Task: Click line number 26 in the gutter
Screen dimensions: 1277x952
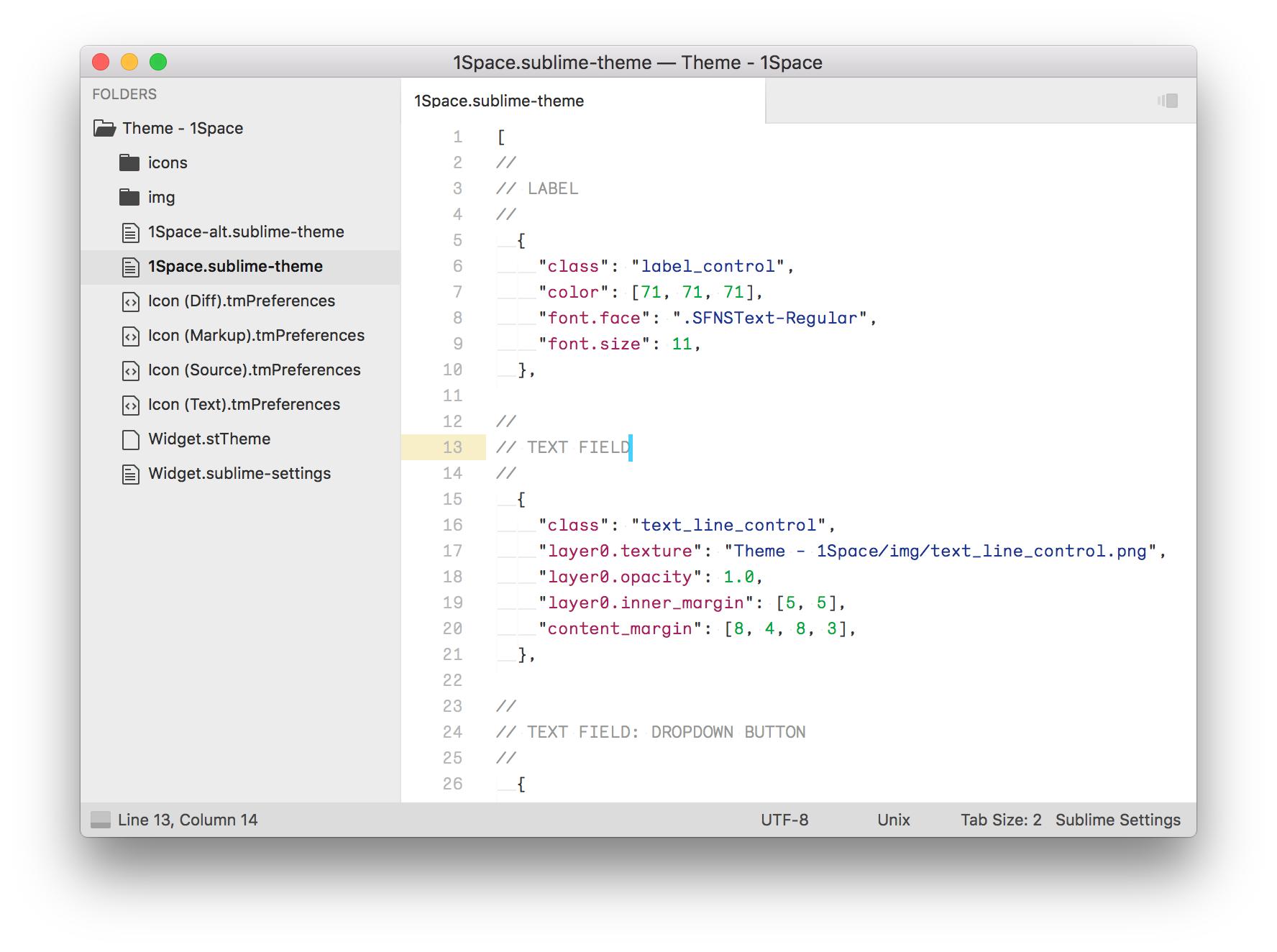Action: [452, 784]
